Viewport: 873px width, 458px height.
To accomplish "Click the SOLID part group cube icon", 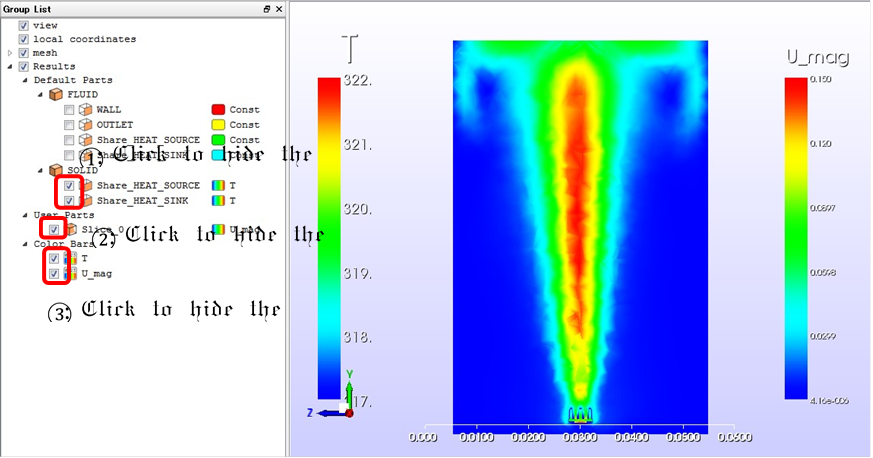I will point(55,170).
